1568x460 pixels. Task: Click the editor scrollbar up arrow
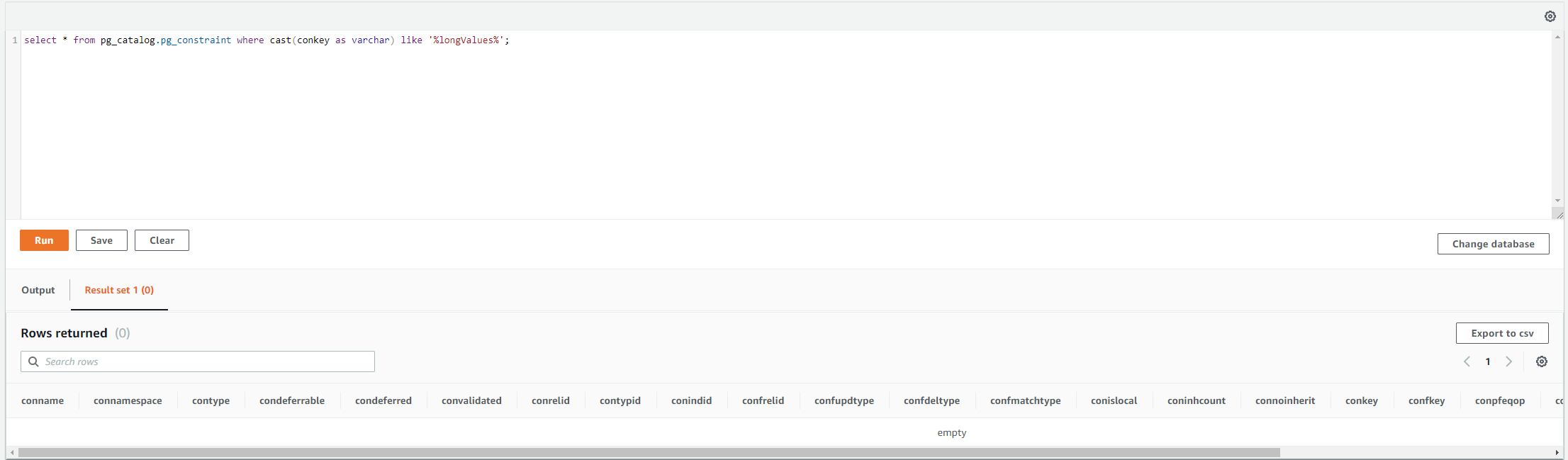[1557, 36]
